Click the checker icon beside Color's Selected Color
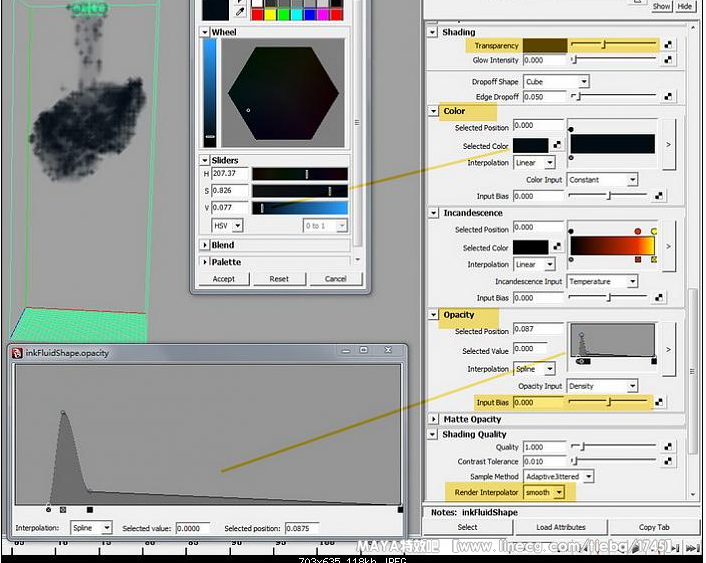This screenshot has width=706, height=563. (x=557, y=146)
